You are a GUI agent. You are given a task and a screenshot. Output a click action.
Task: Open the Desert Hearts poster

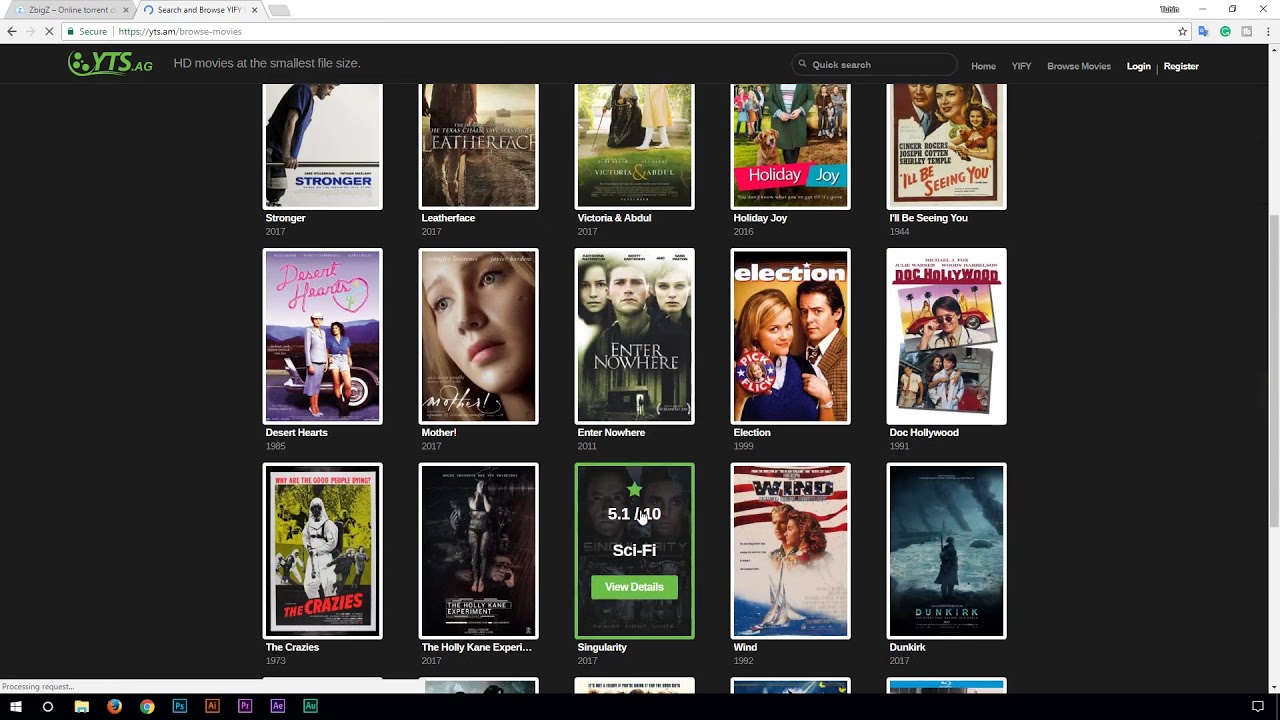tap(322, 336)
